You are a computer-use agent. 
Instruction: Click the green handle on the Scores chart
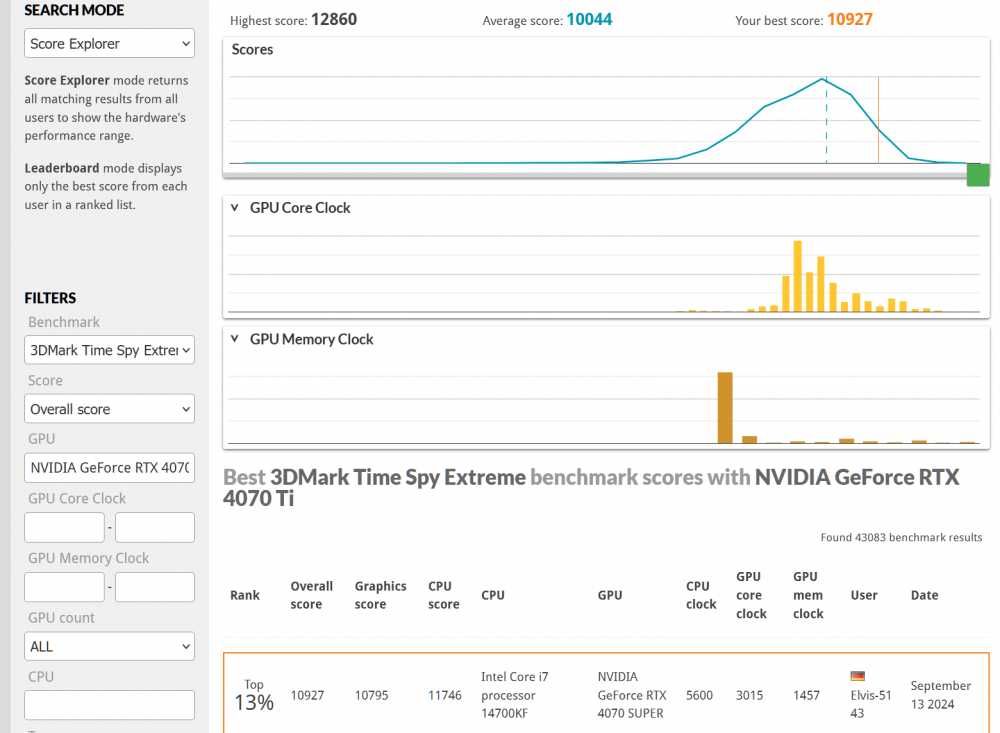tap(977, 175)
